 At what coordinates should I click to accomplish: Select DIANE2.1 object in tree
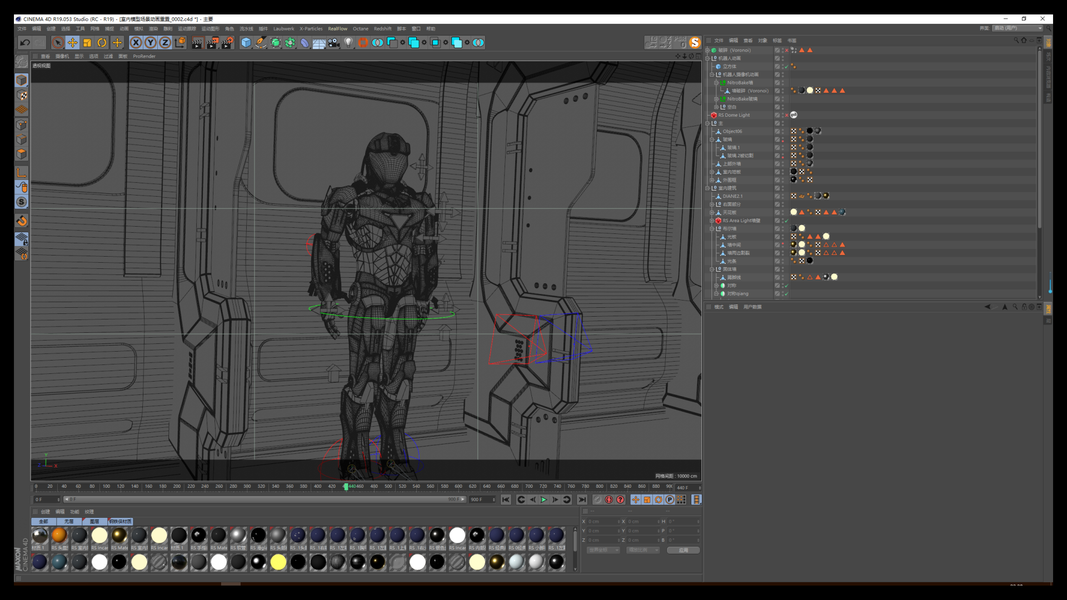tap(732, 196)
